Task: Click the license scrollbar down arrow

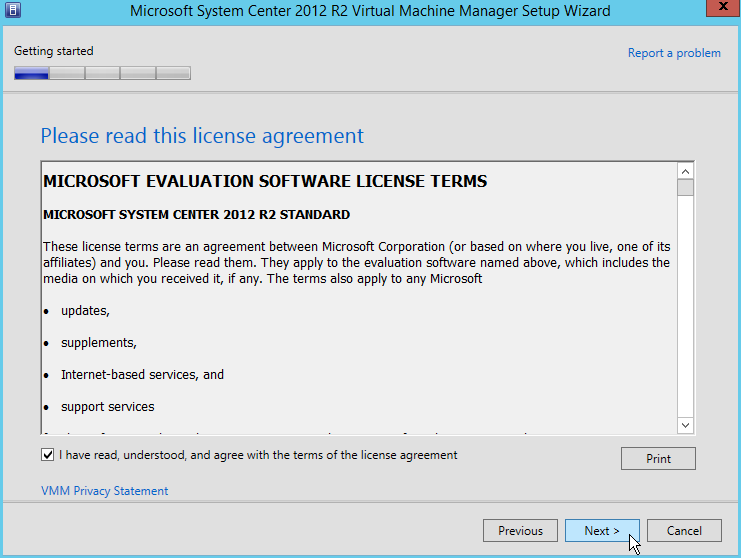Action: tap(685, 425)
